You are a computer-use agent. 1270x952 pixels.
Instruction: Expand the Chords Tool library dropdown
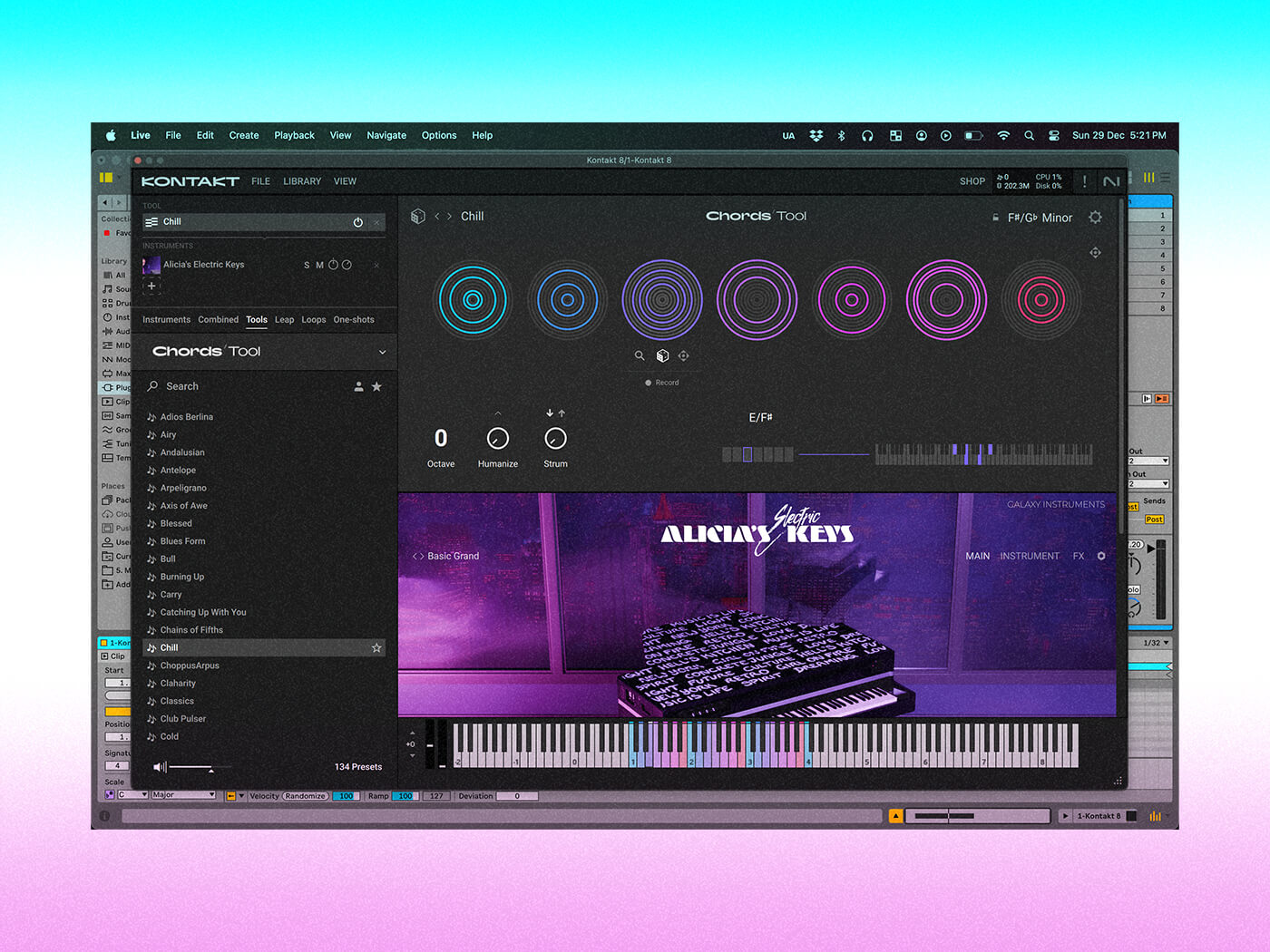click(x=382, y=352)
